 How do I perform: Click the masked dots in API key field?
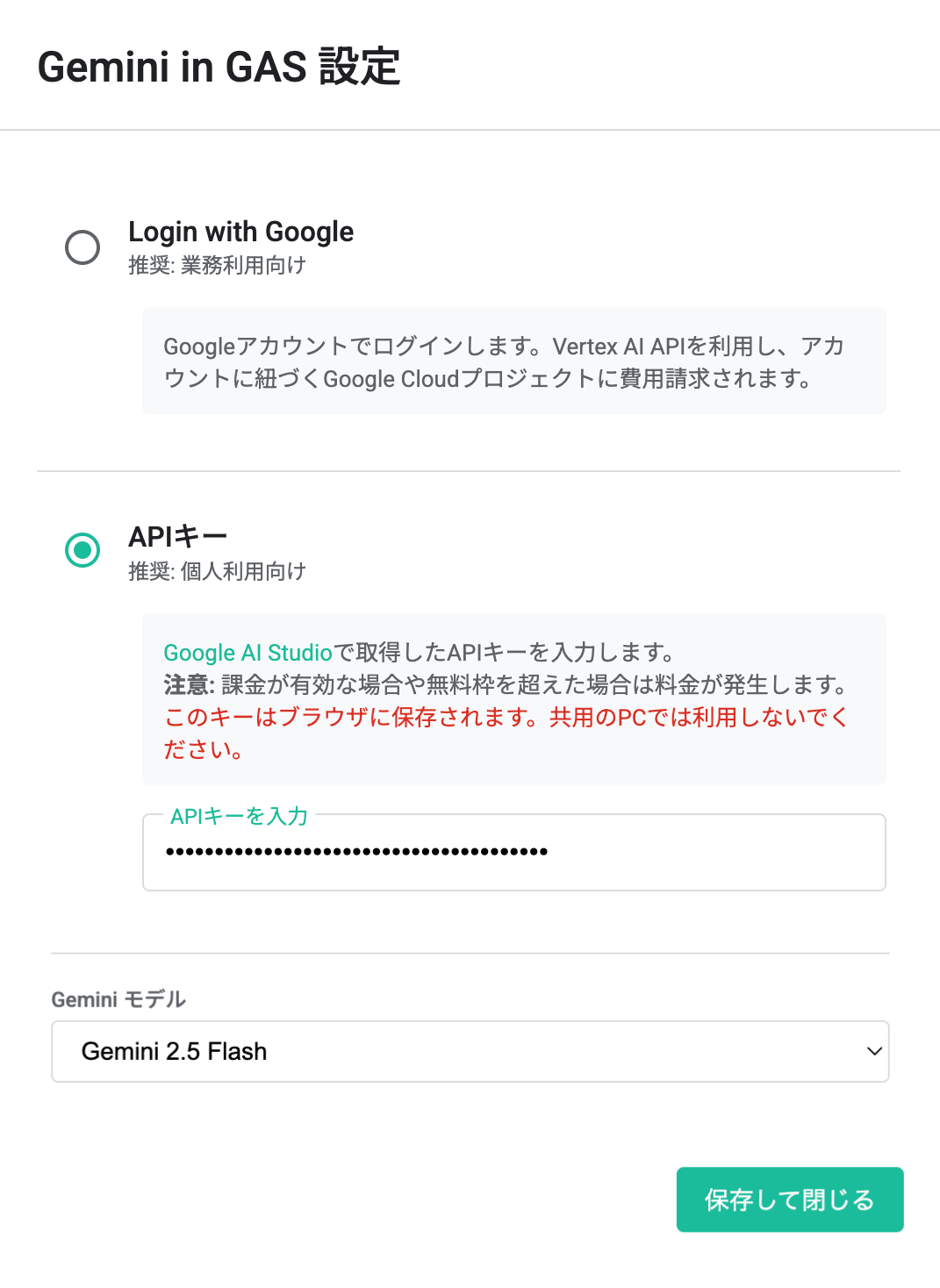pos(356,851)
